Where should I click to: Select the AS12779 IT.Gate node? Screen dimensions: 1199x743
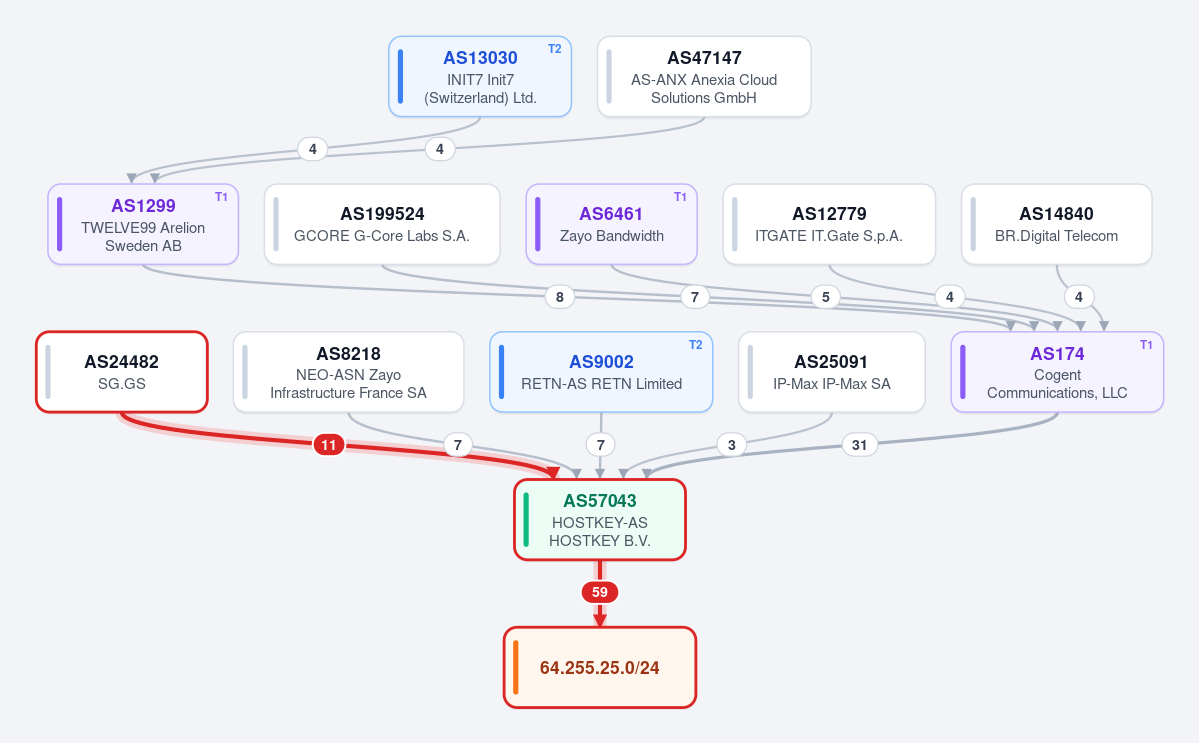point(829,224)
